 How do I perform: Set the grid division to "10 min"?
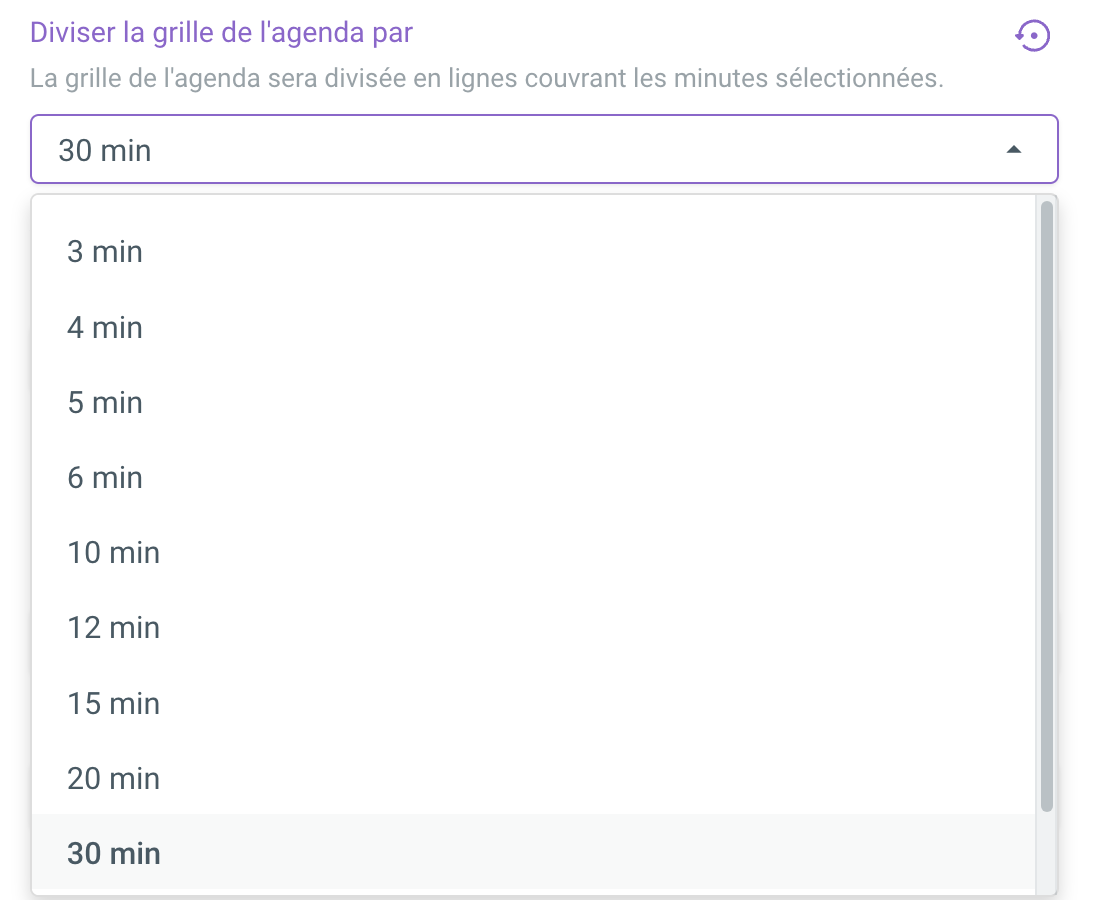[x=113, y=552]
